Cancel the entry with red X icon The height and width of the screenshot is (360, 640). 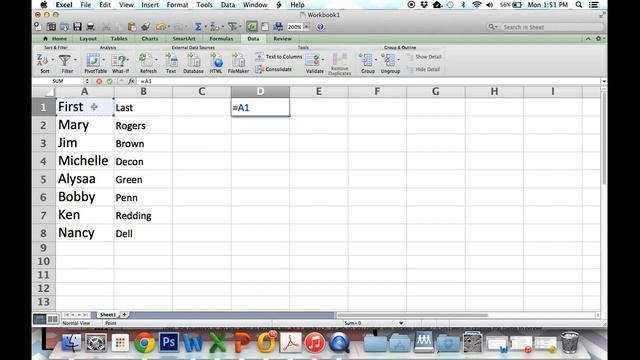[x=99, y=81]
